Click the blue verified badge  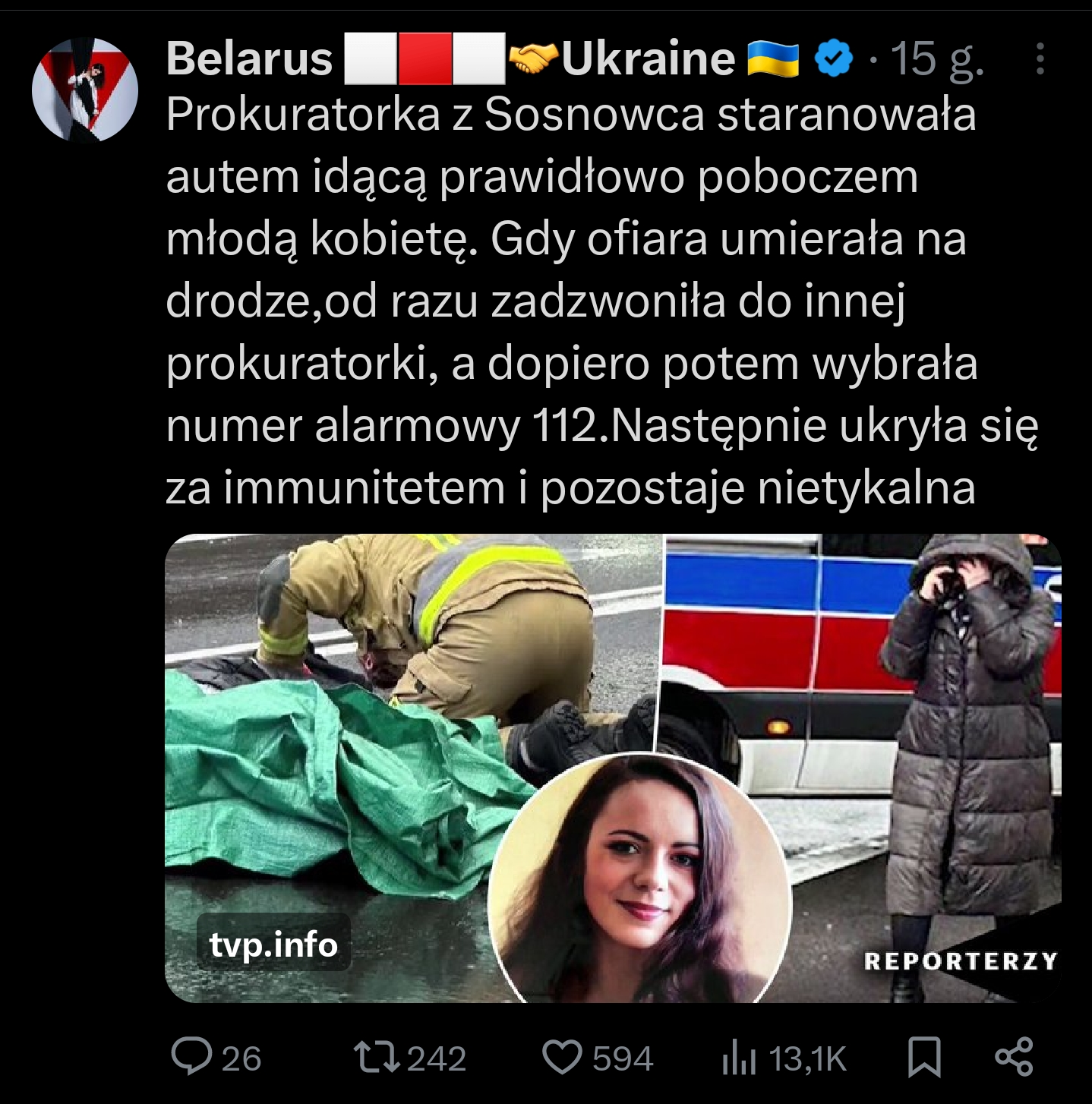click(834, 60)
